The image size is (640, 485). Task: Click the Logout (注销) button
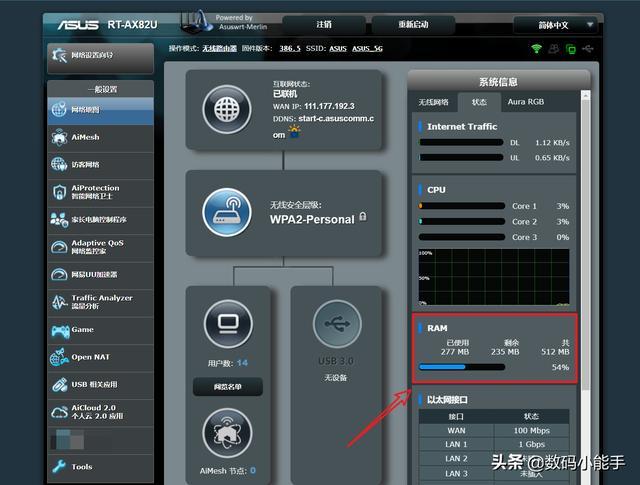pos(324,24)
